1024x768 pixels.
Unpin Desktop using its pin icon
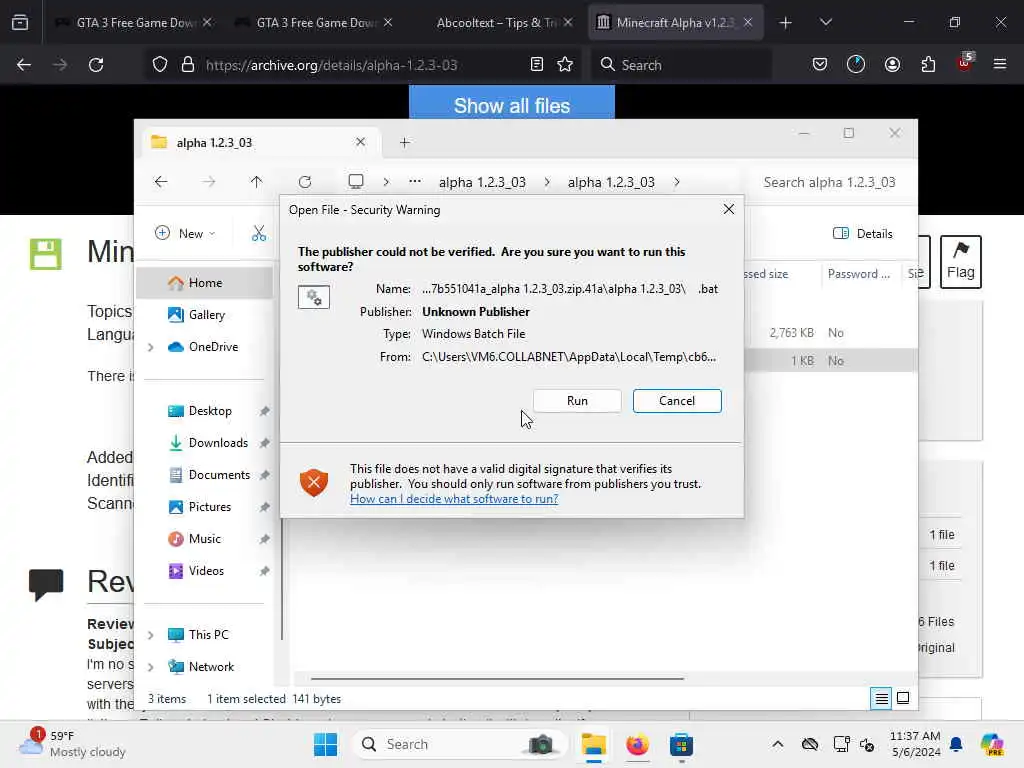(264, 411)
